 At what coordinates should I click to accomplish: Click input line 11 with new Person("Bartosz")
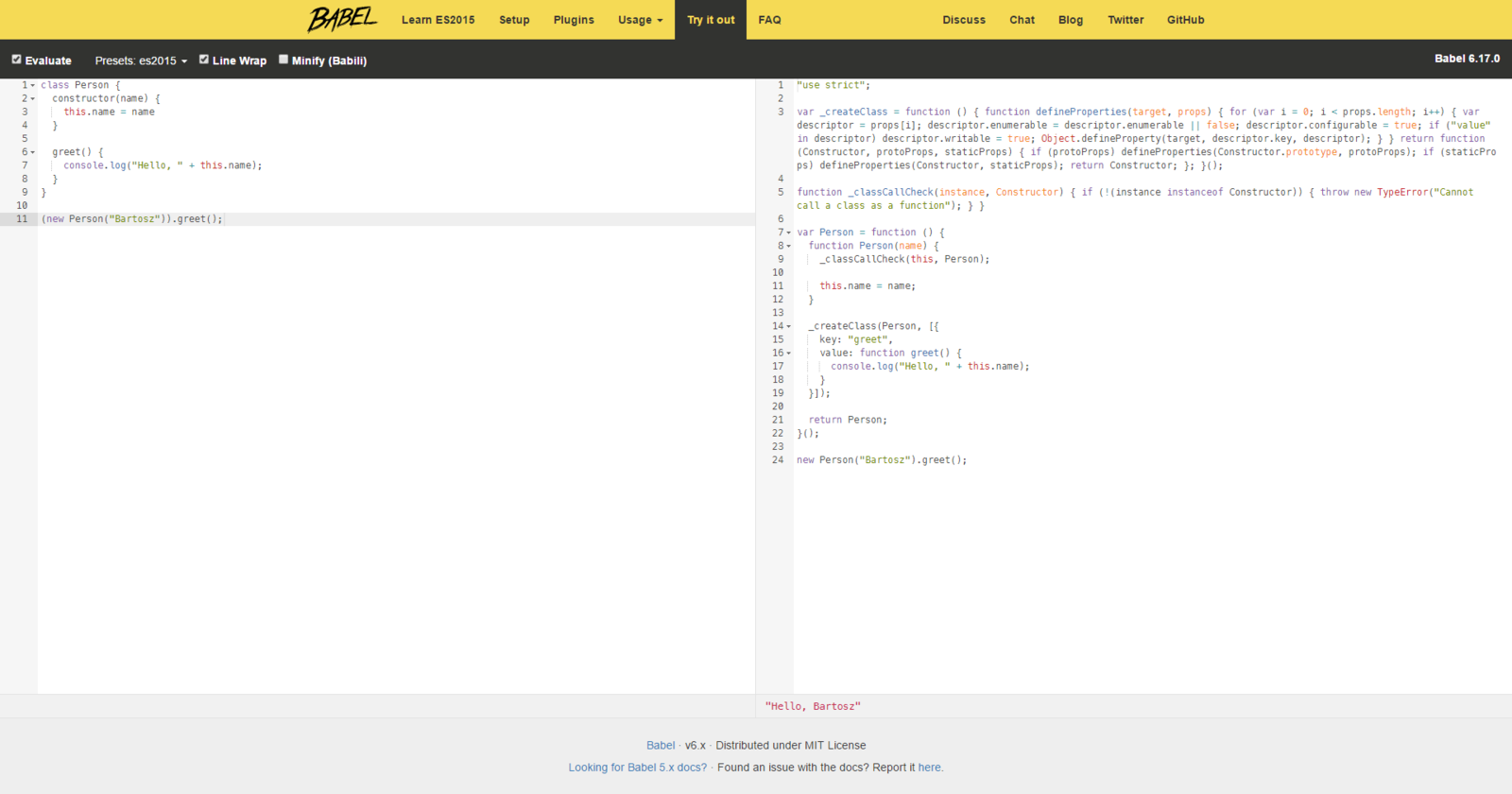pyautogui.click(x=132, y=219)
